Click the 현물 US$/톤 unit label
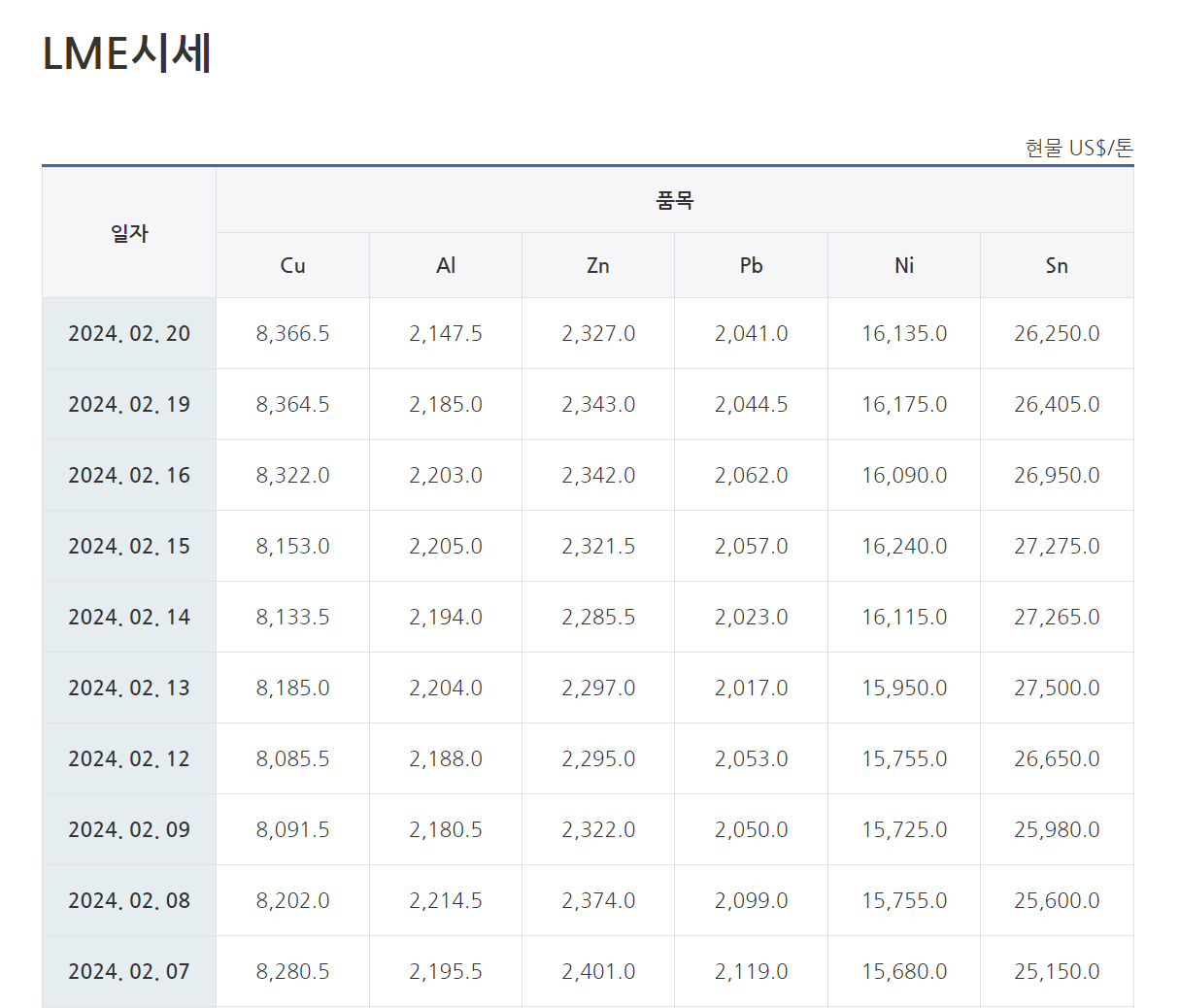Screen dimensions: 1179x1008 tap(1079, 148)
